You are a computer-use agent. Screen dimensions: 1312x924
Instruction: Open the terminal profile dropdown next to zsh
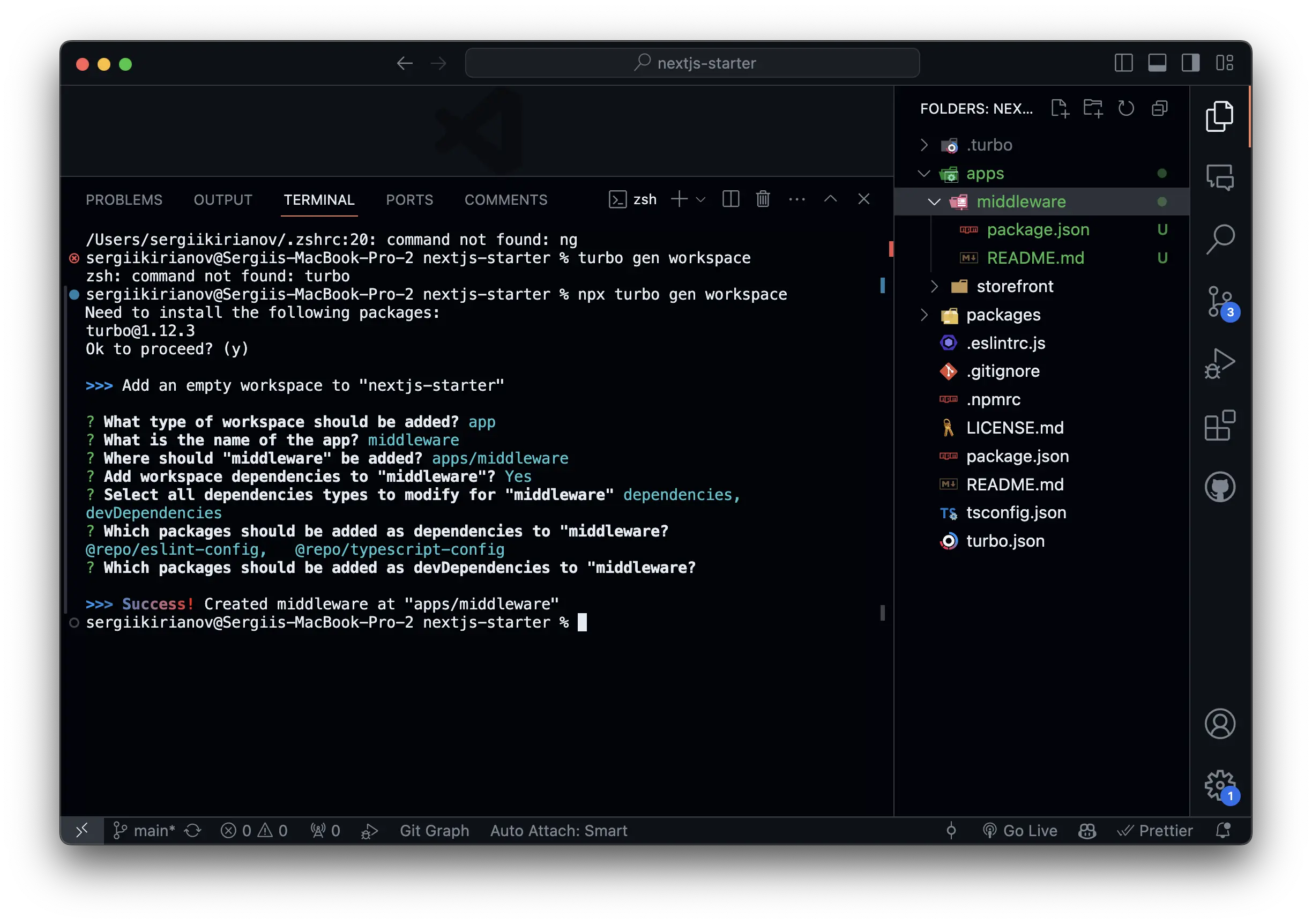(702, 199)
